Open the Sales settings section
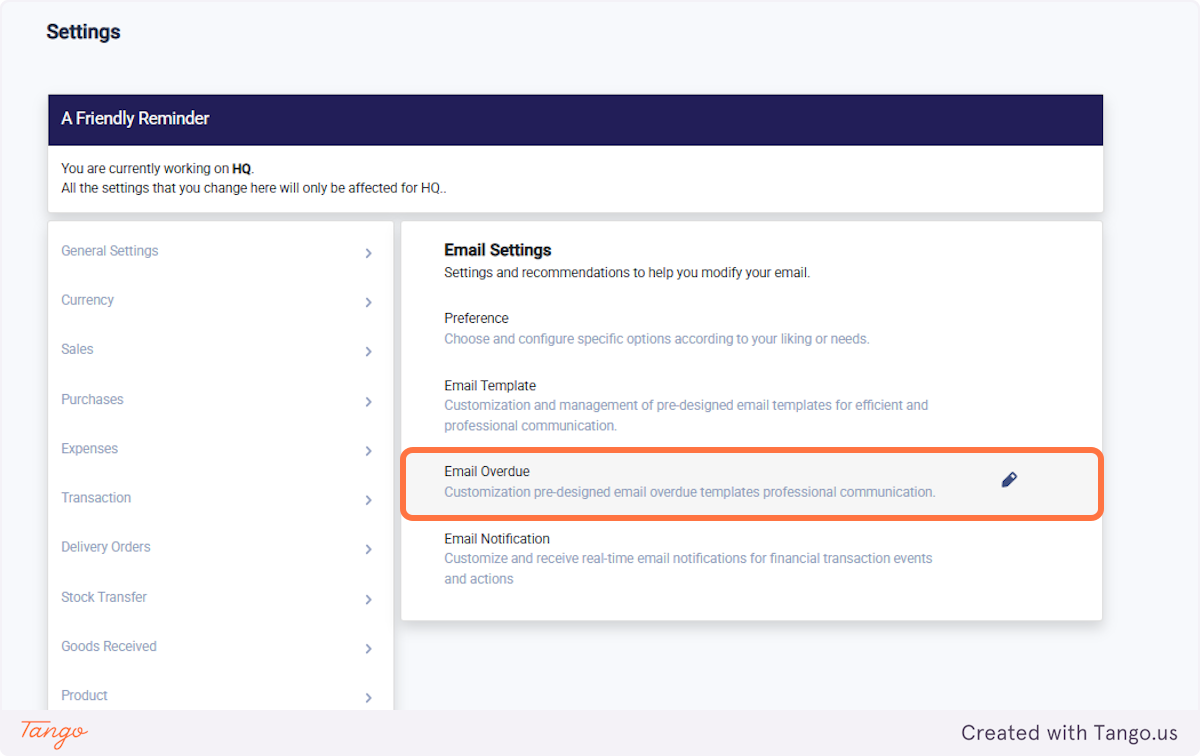This screenshot has height=756, width=1200. coord(77,349)
